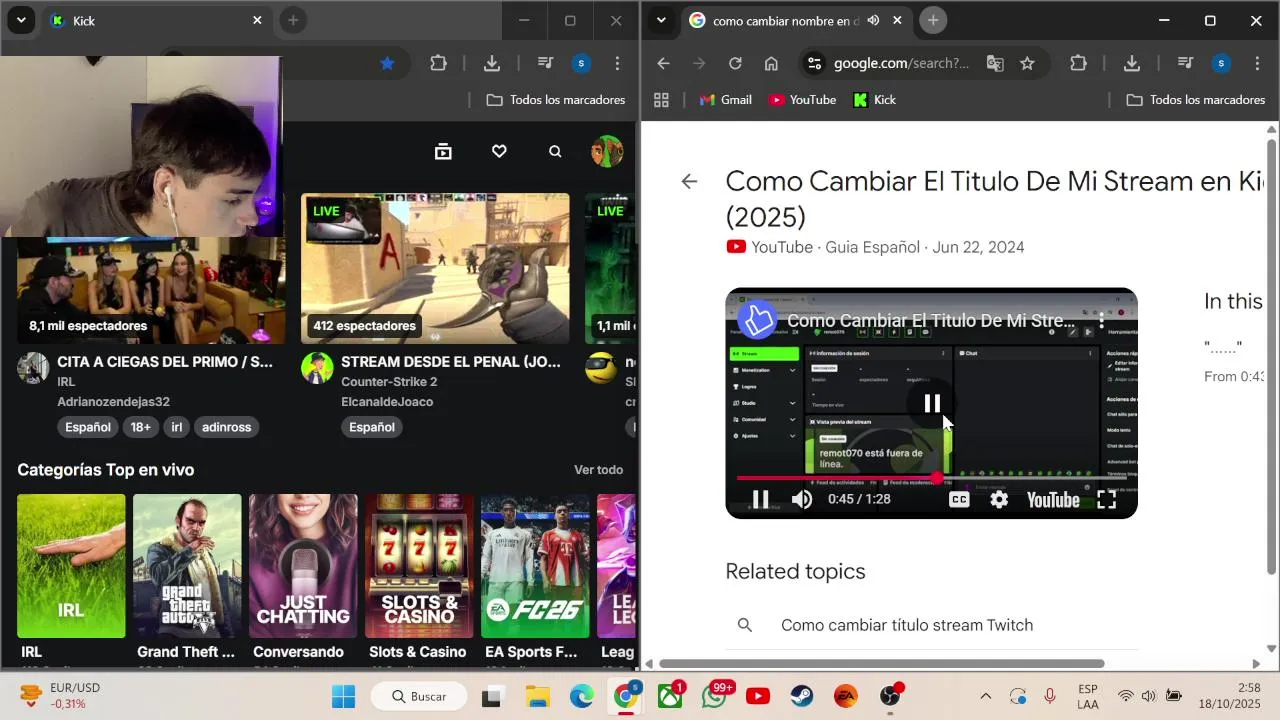Open extensions puzzle icon in left window
The image size is (1280, 720).
438,63
